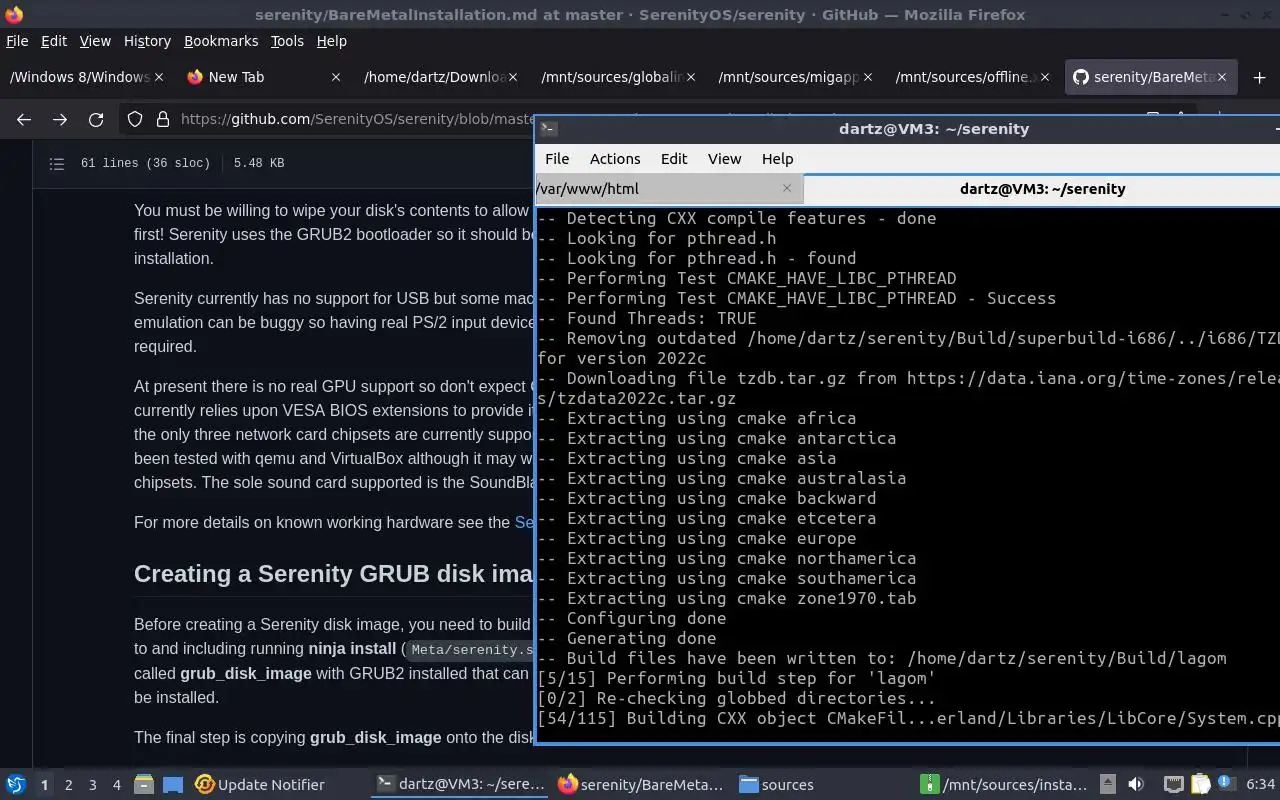Go back in Firefox with the back arrow
Screen dimensions: 1280x800
pyautogui.click(x=24, y=119)
